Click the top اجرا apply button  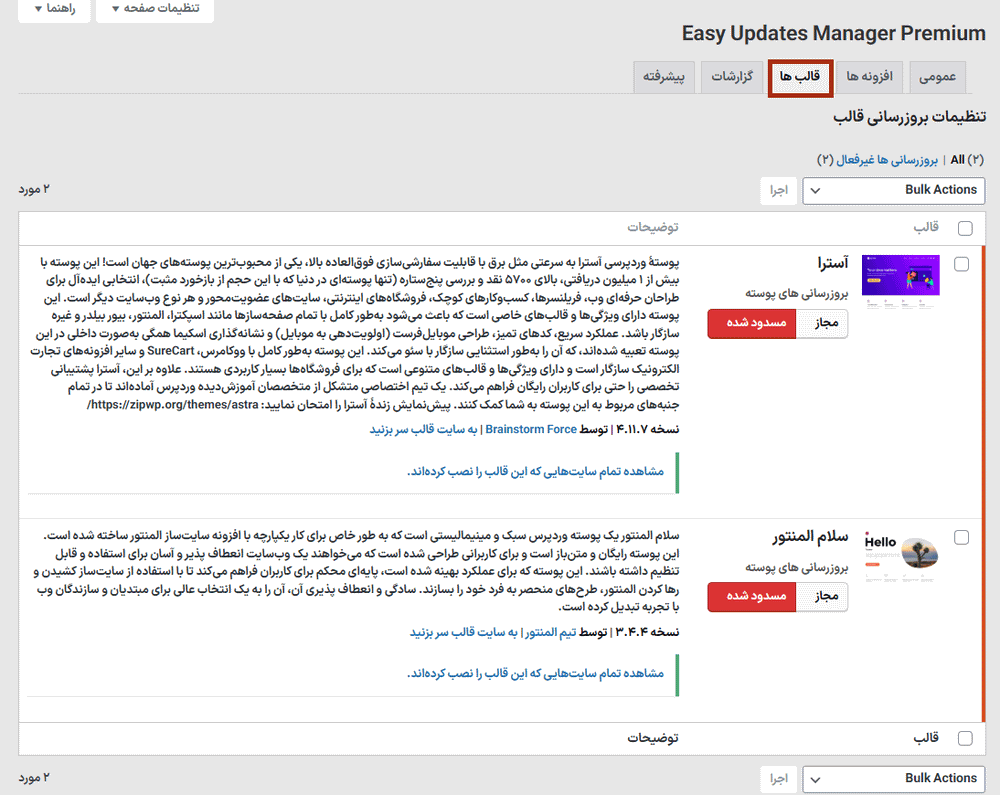click(x=779, y=191)
